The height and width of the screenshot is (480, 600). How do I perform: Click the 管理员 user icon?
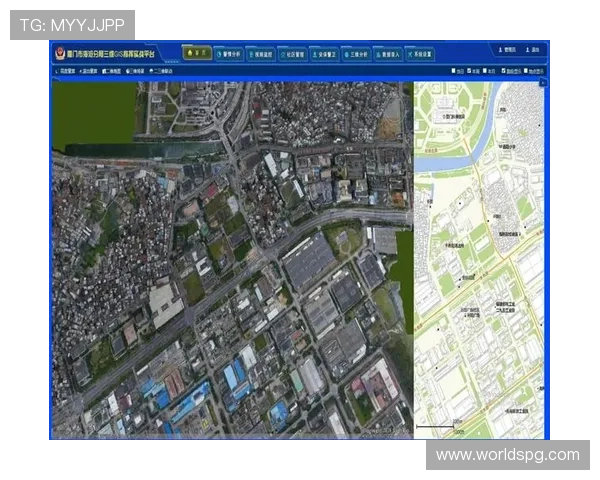506,49
